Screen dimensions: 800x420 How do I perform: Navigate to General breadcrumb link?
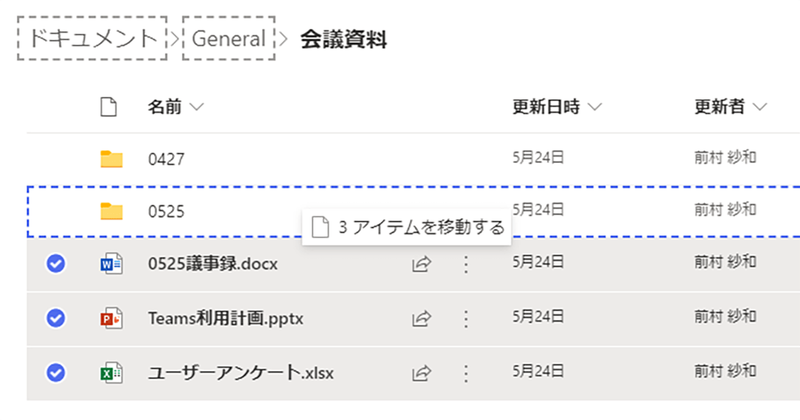(x=229, y=39)
